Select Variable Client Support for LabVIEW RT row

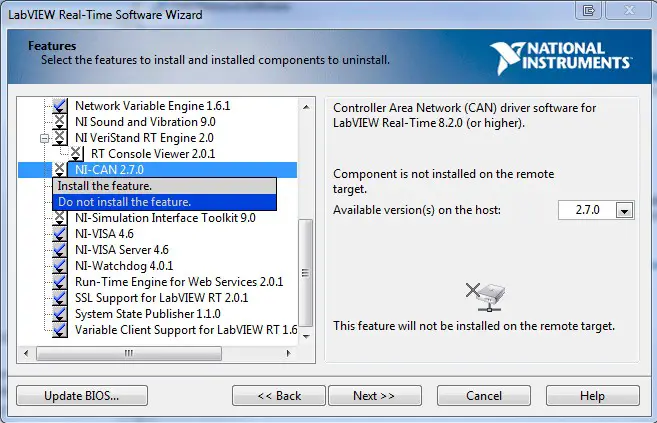(186, 330)
